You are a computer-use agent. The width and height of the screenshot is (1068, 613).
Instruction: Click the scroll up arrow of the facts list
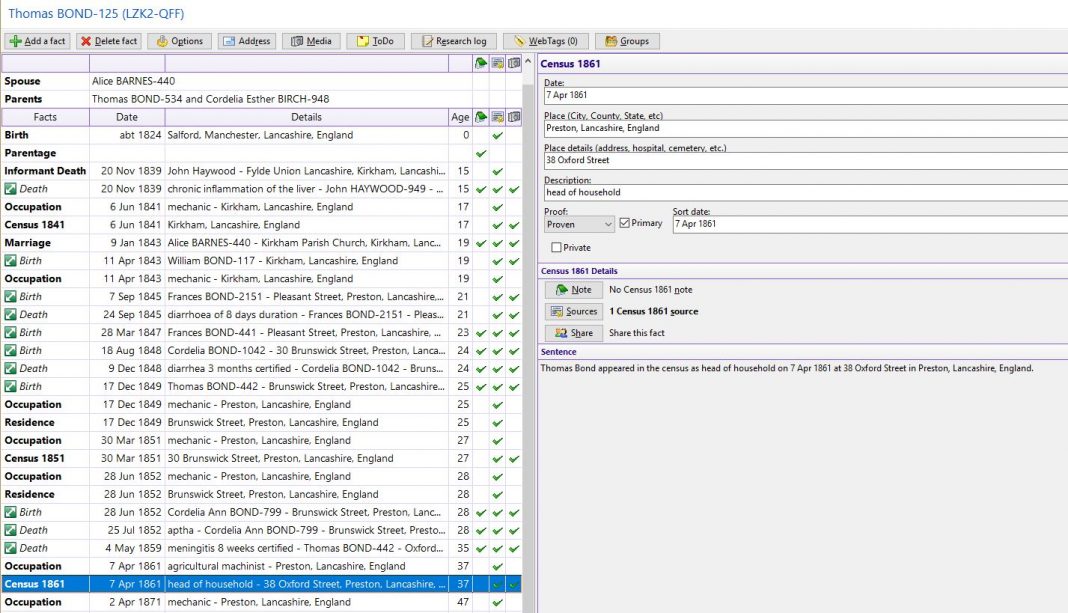pos(528,62)
